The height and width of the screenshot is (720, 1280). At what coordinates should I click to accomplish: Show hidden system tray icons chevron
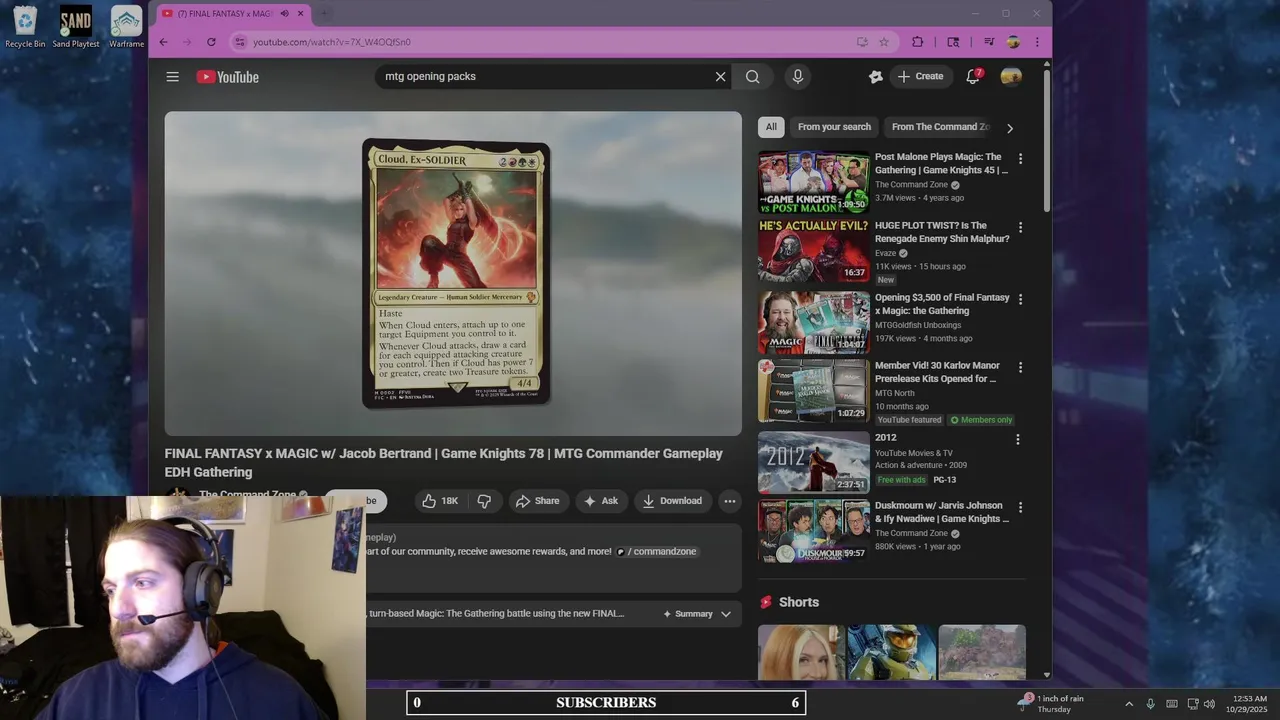(x=1129, y=704)
